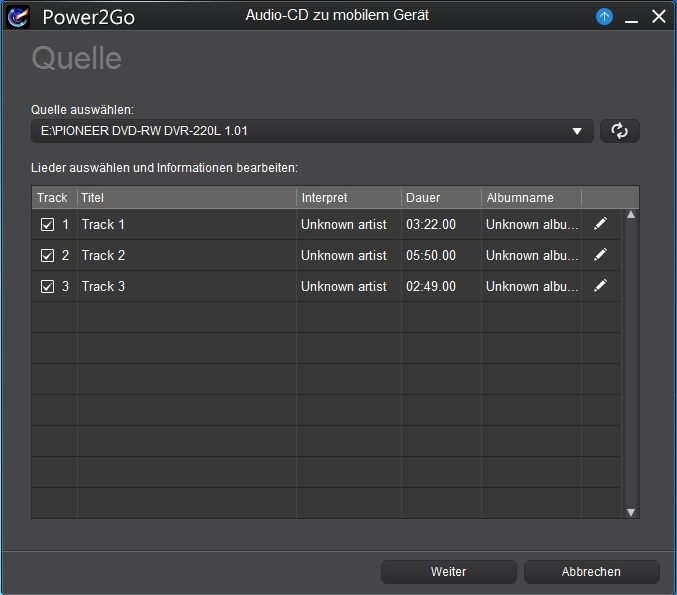Edit Track 3 info with pencil icon
Image resolution: width=677 pixels, height=595 pixels.
[601, 285]
